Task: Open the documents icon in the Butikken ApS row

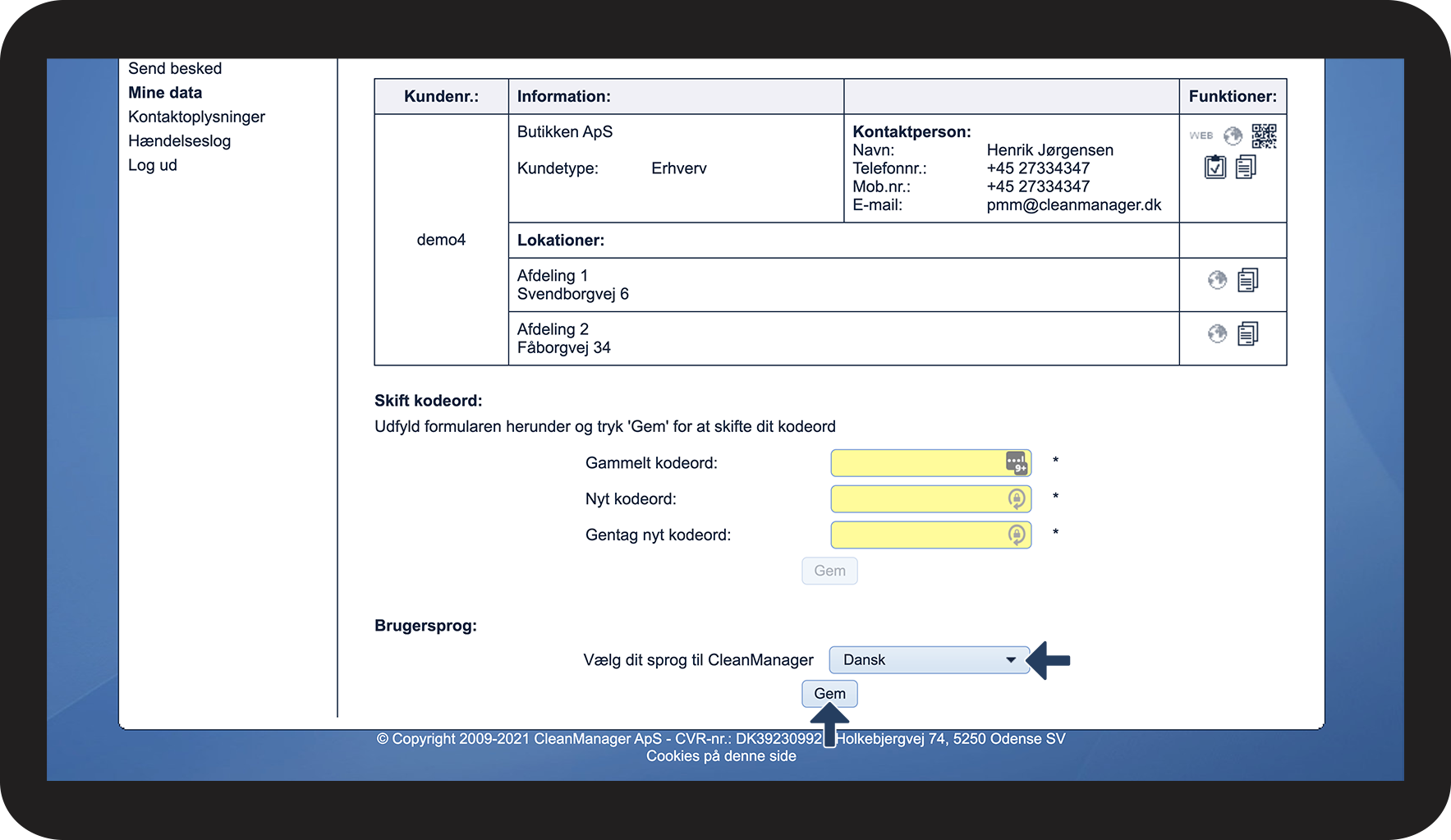Action: click(1246, 167)
